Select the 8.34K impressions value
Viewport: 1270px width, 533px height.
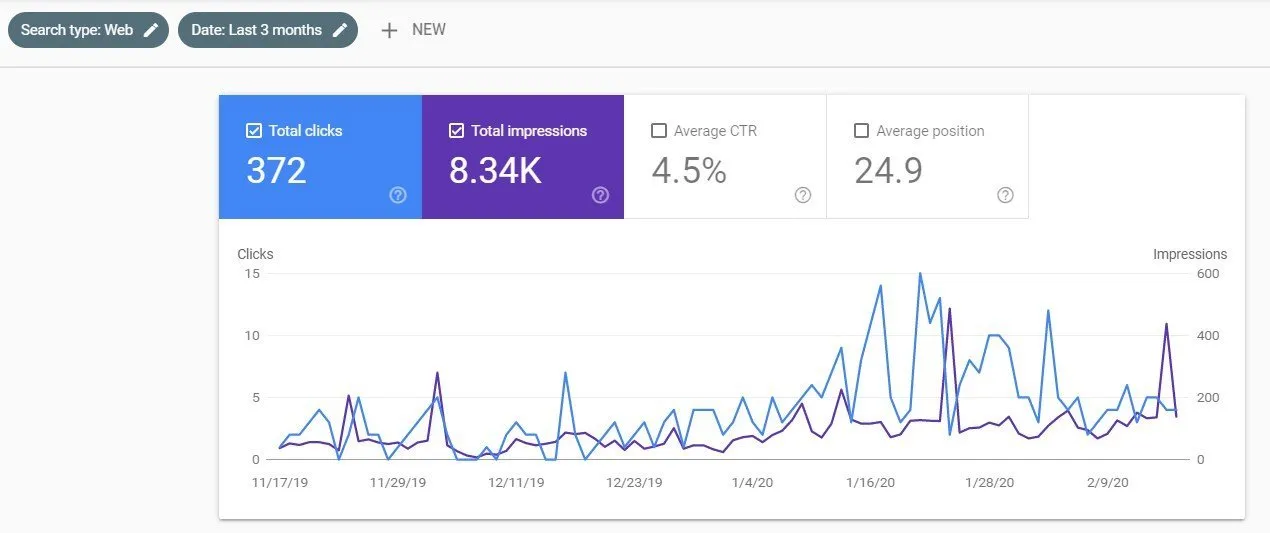pos(495,171)
